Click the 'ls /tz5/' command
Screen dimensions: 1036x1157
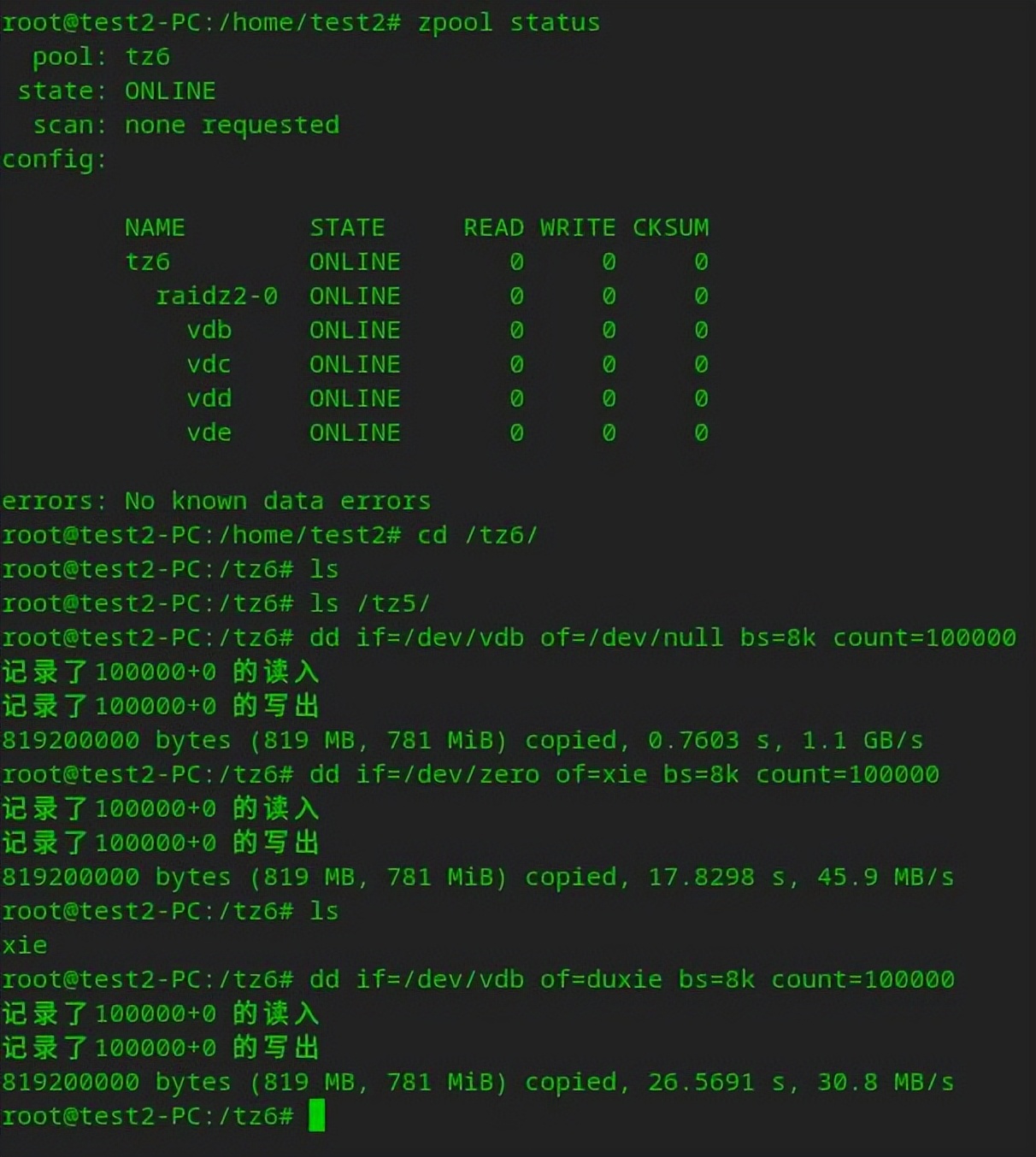[370, 603]
